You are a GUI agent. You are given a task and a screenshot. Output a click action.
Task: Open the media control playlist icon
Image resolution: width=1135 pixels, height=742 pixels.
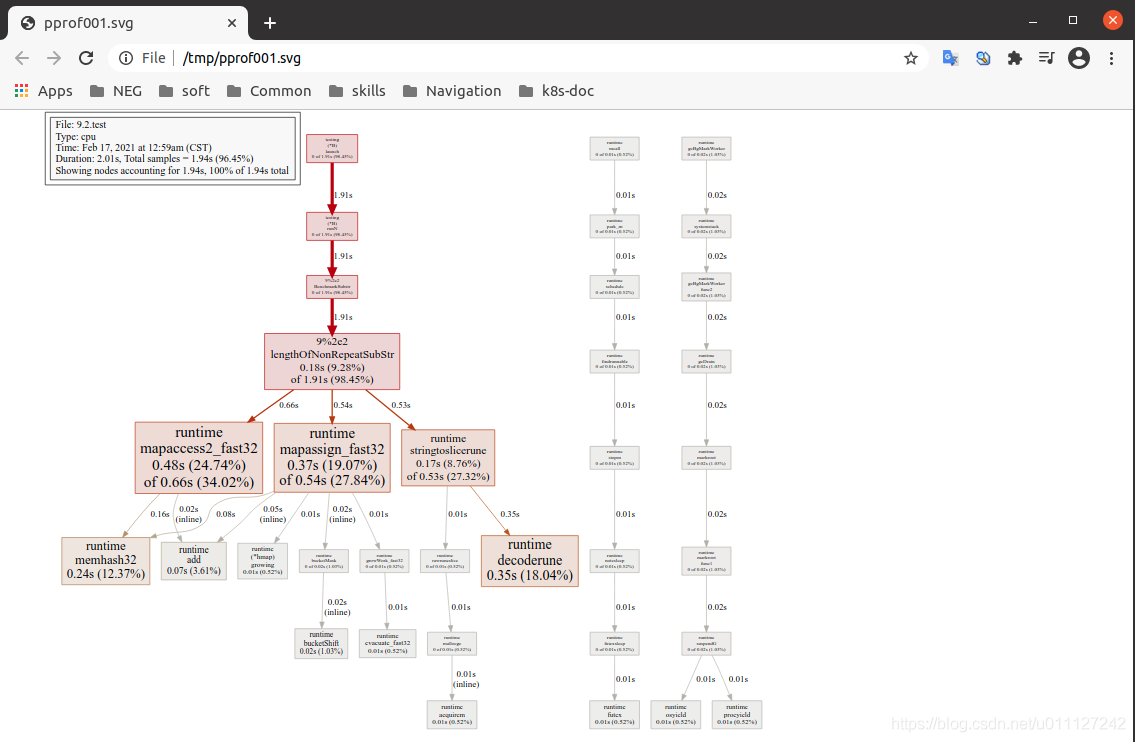coord(1047,58)
